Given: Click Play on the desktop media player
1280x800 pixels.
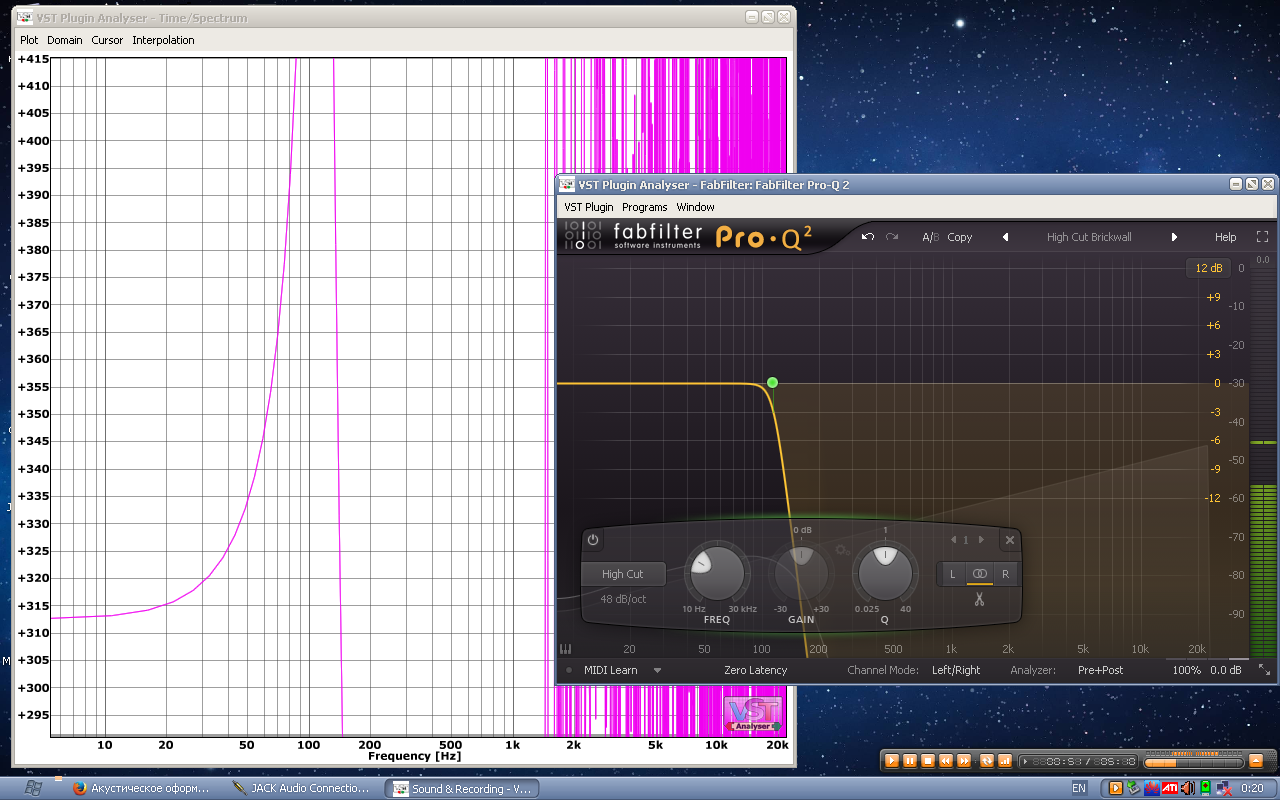Looking at the screenshot, I should [x=893, y=761].
